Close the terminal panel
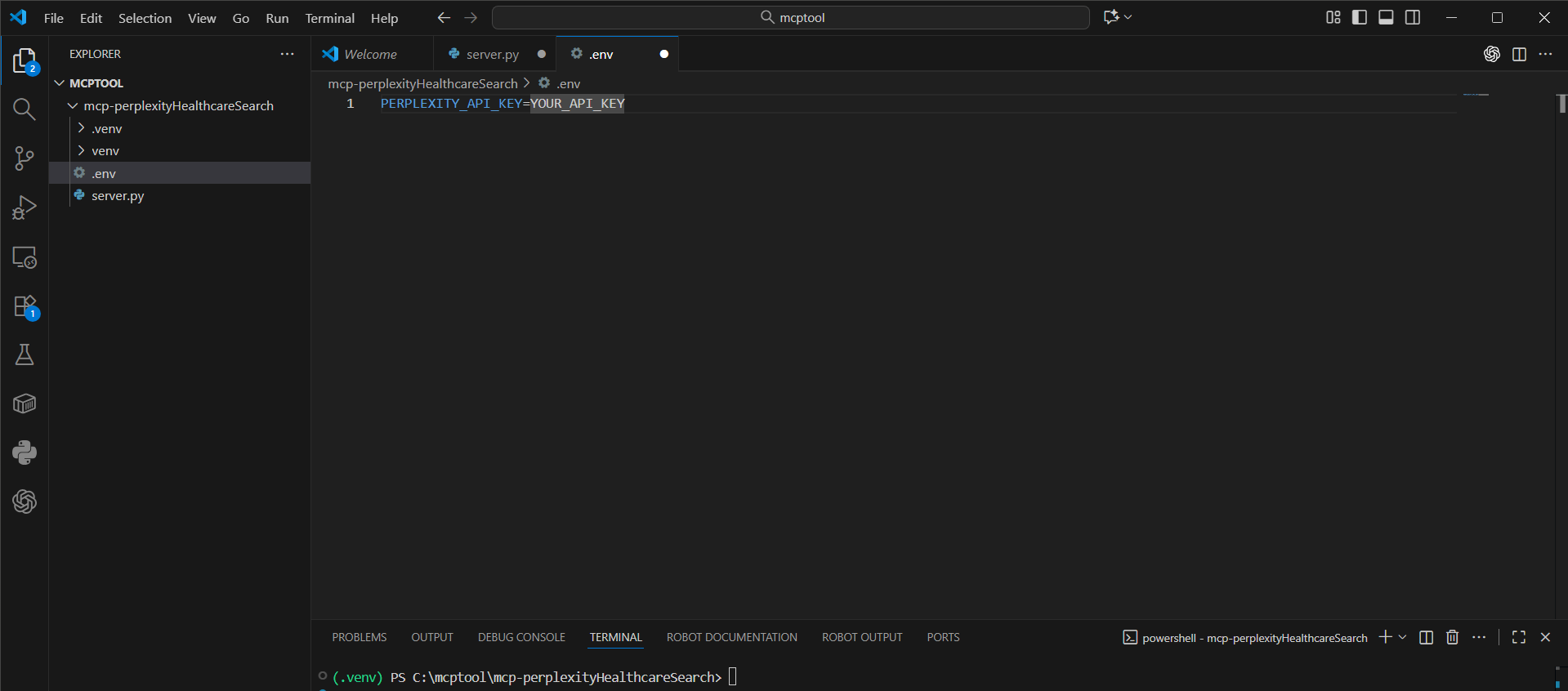This screenshot has width=1568, height=691. click(1545, 637)
